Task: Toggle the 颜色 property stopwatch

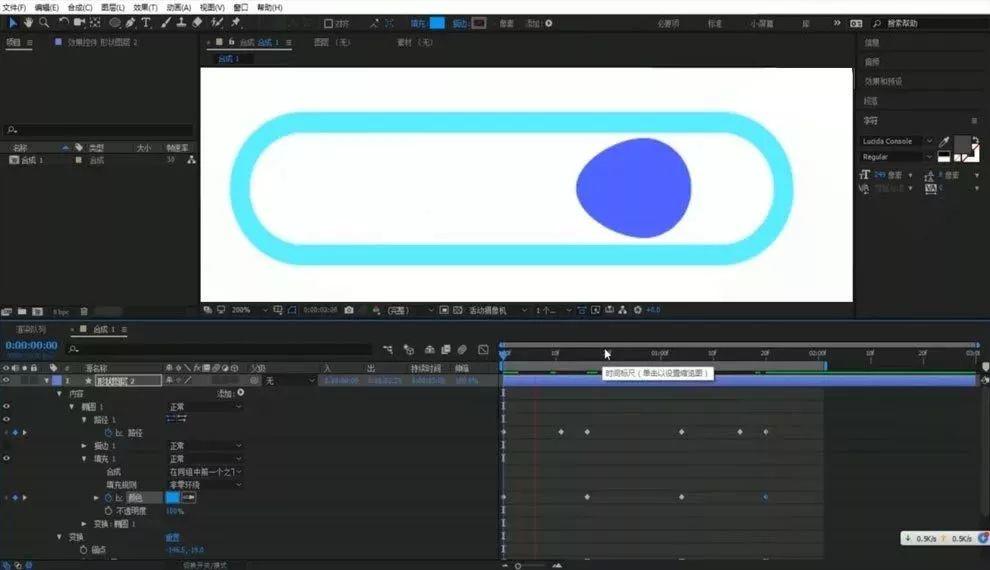Action: point(108,497)
